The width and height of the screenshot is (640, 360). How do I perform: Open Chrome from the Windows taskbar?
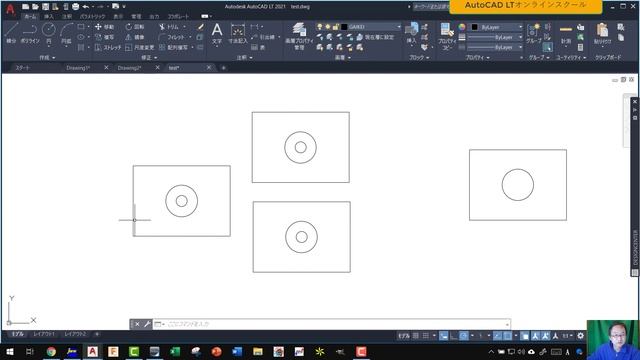pos(51,351)
